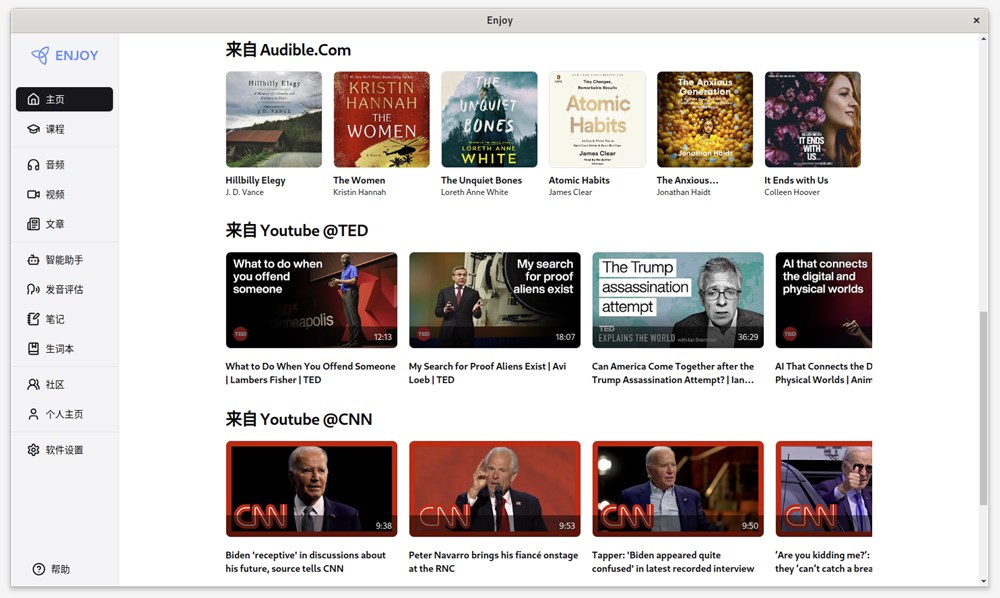
Task: Open 智能助手 assistant label
Action: click(x=64, y=259)
